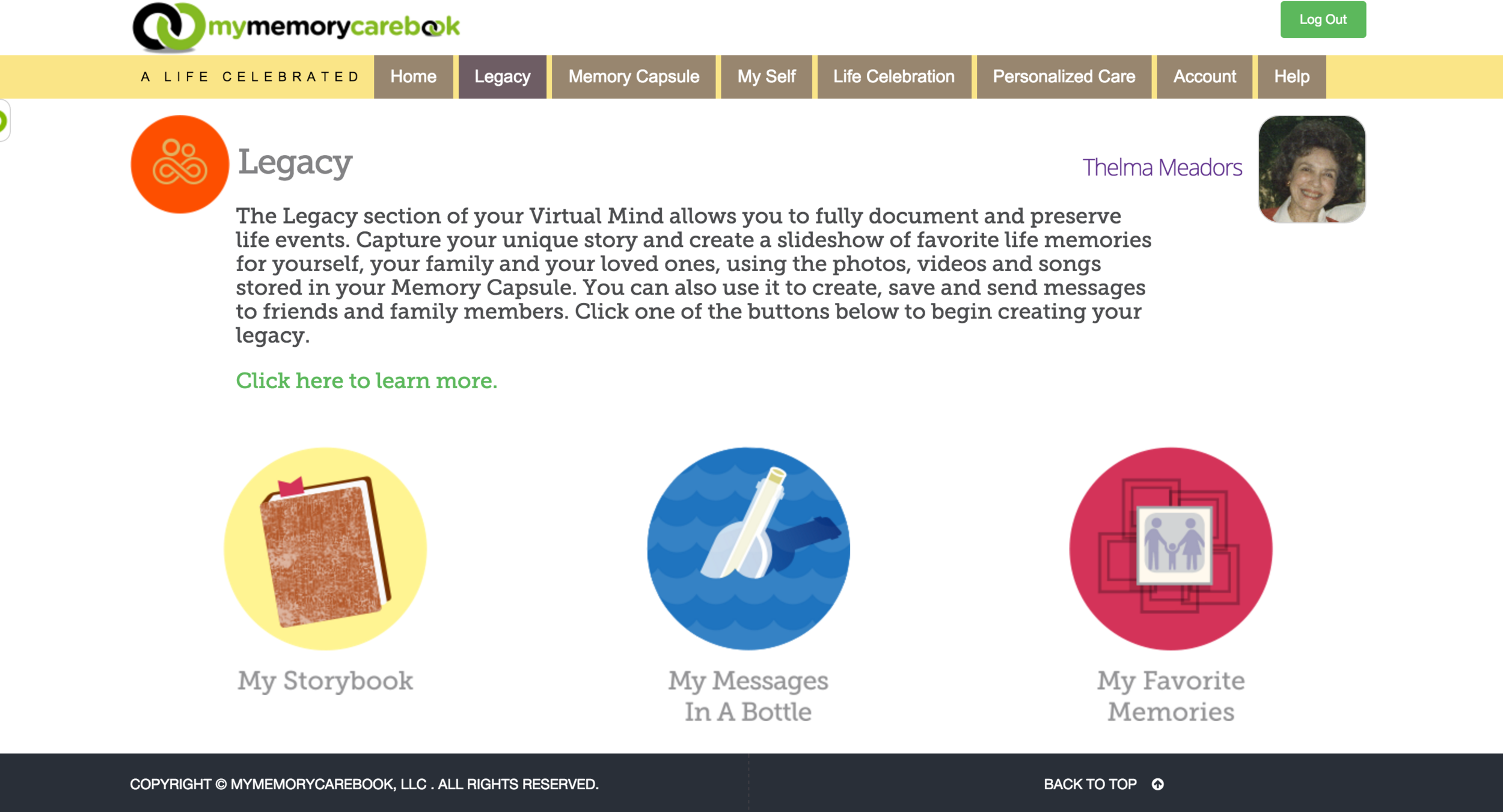The width and height of the screenshot is (1503, 812).
Task: Open the My Storybook book icon
Action: point(325,548)
